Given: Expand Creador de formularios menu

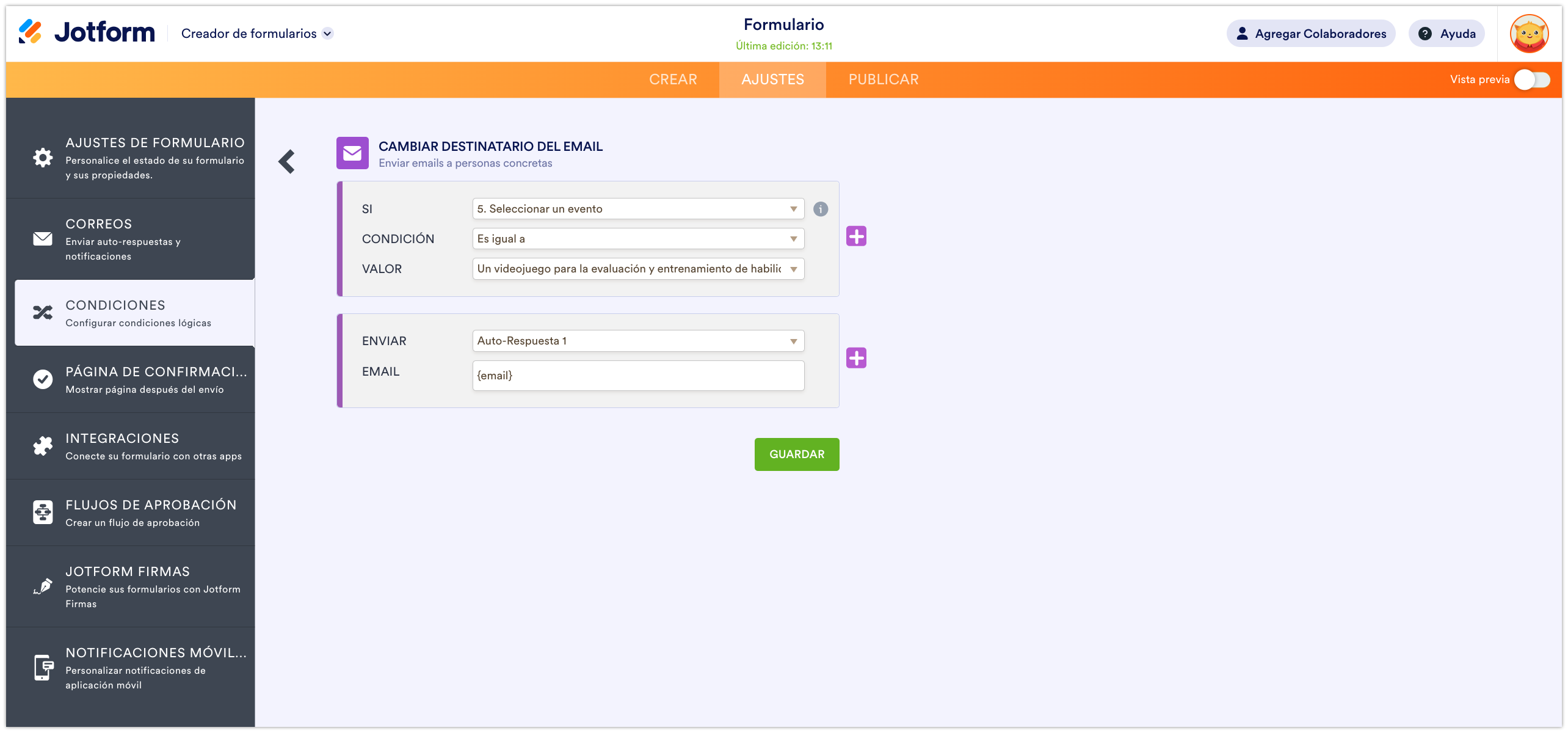Looking at the screenshot, I should point(257,34).
